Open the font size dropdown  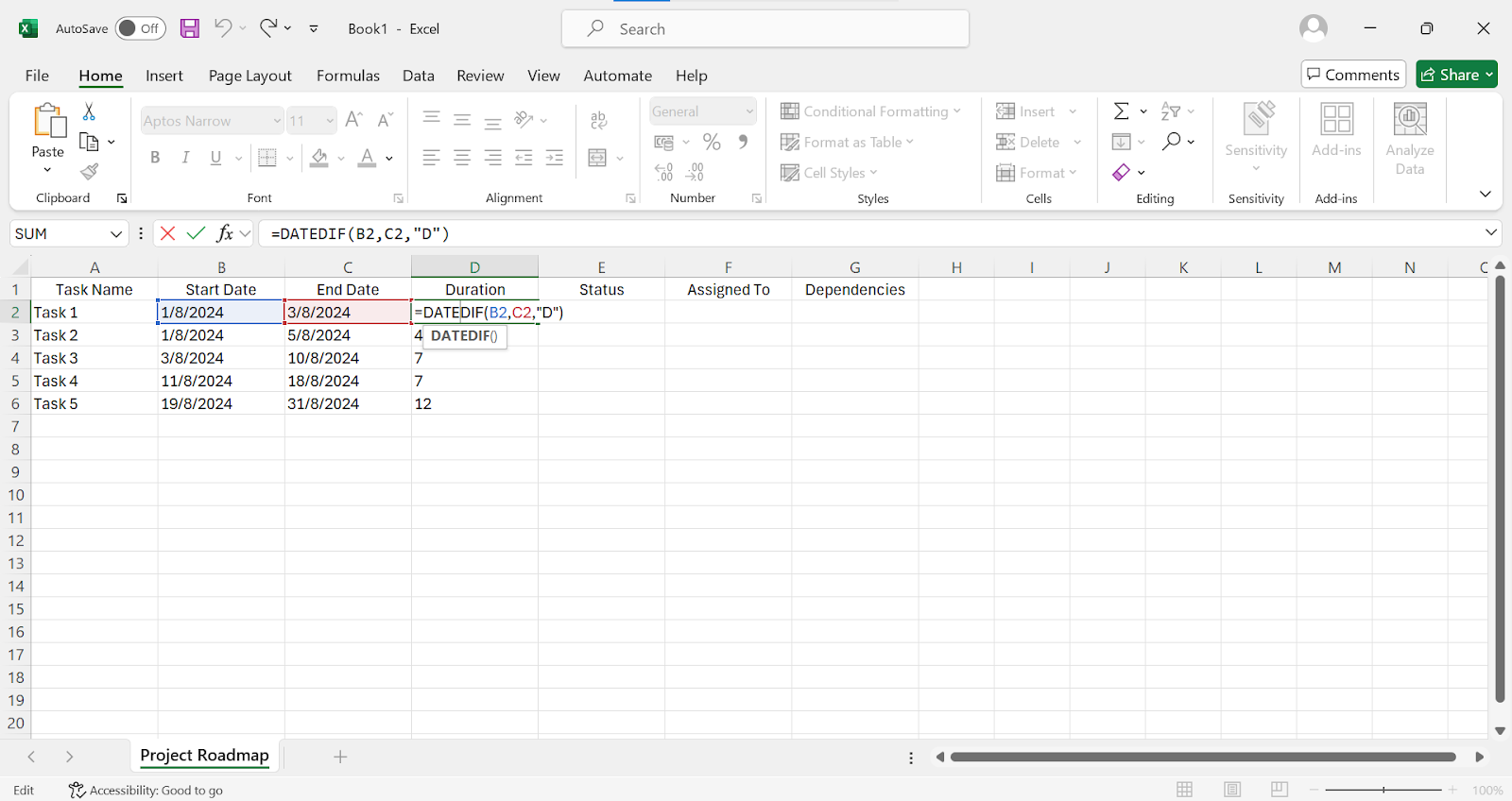[330, 121]
